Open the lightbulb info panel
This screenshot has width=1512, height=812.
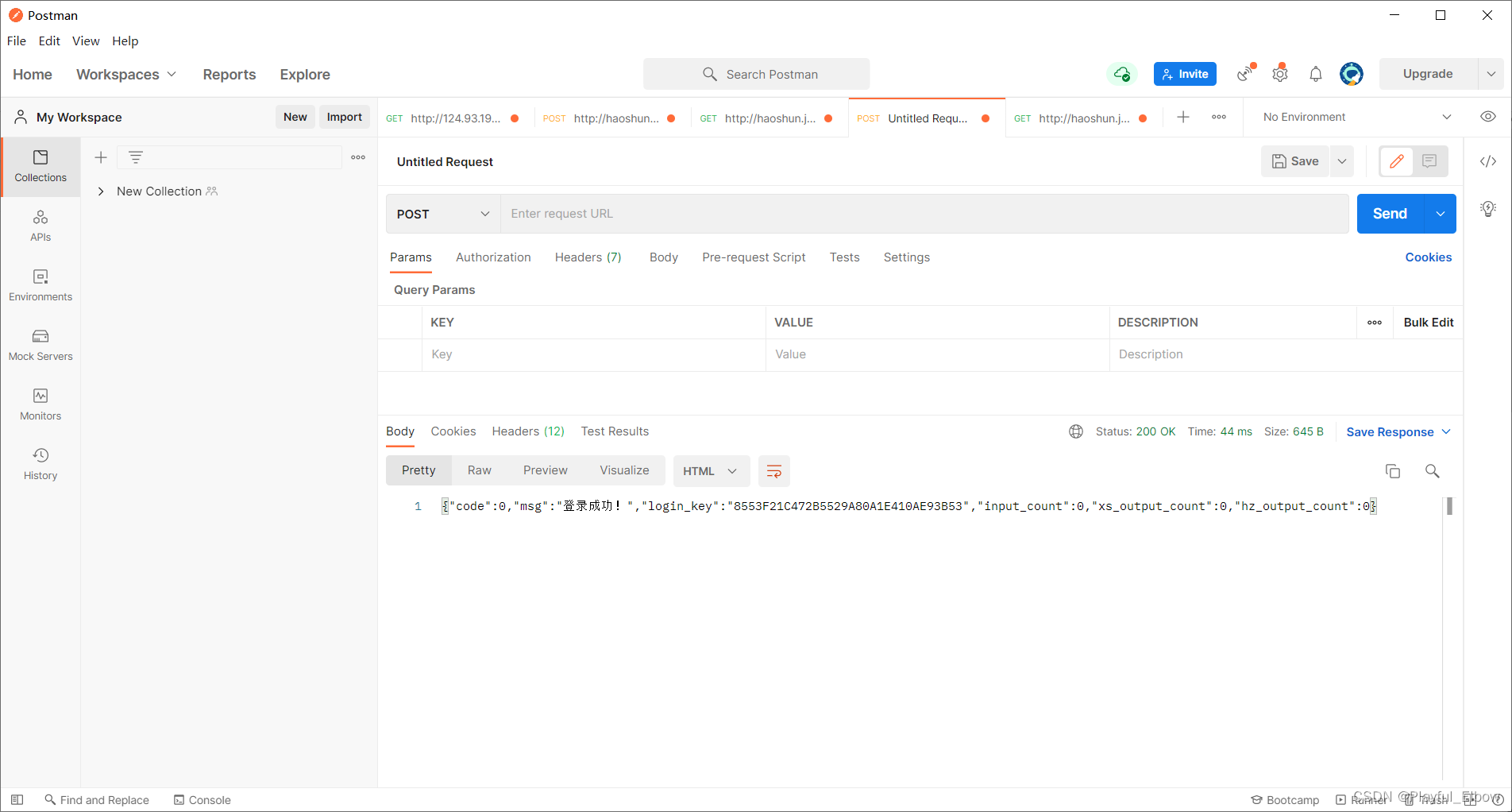point(1488,208)
